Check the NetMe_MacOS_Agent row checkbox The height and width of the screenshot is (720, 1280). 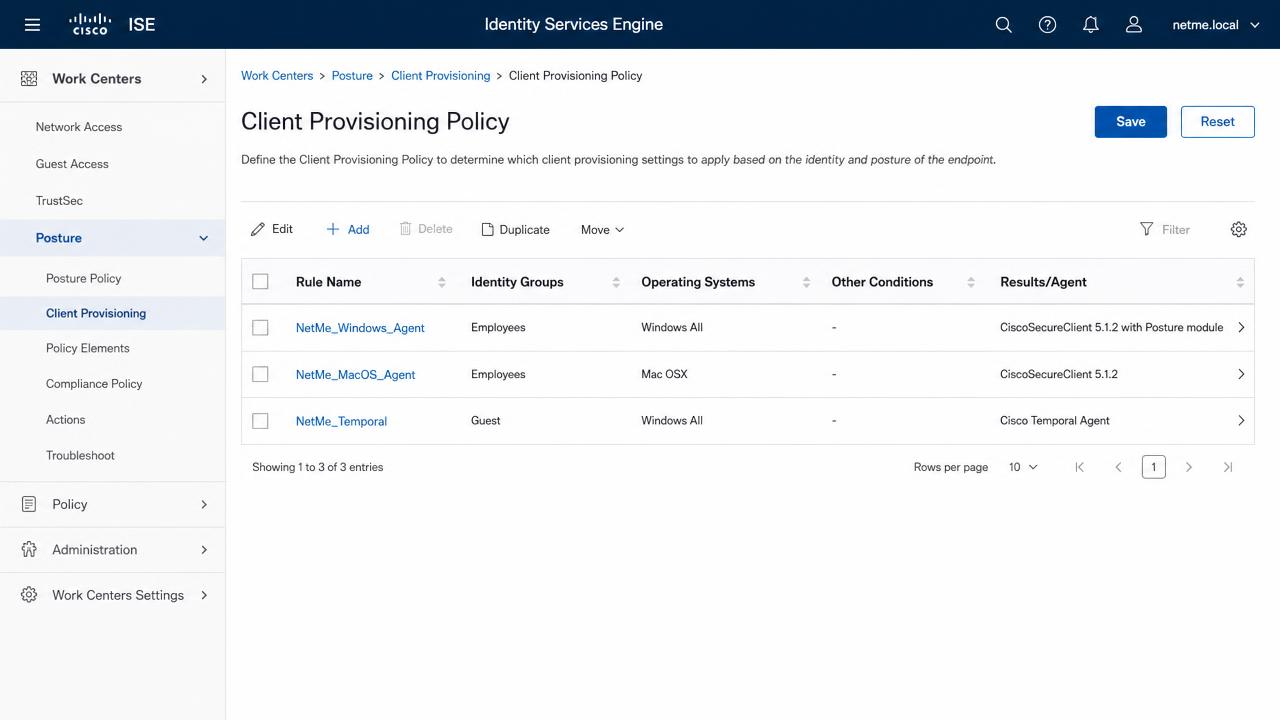point(261,374)
